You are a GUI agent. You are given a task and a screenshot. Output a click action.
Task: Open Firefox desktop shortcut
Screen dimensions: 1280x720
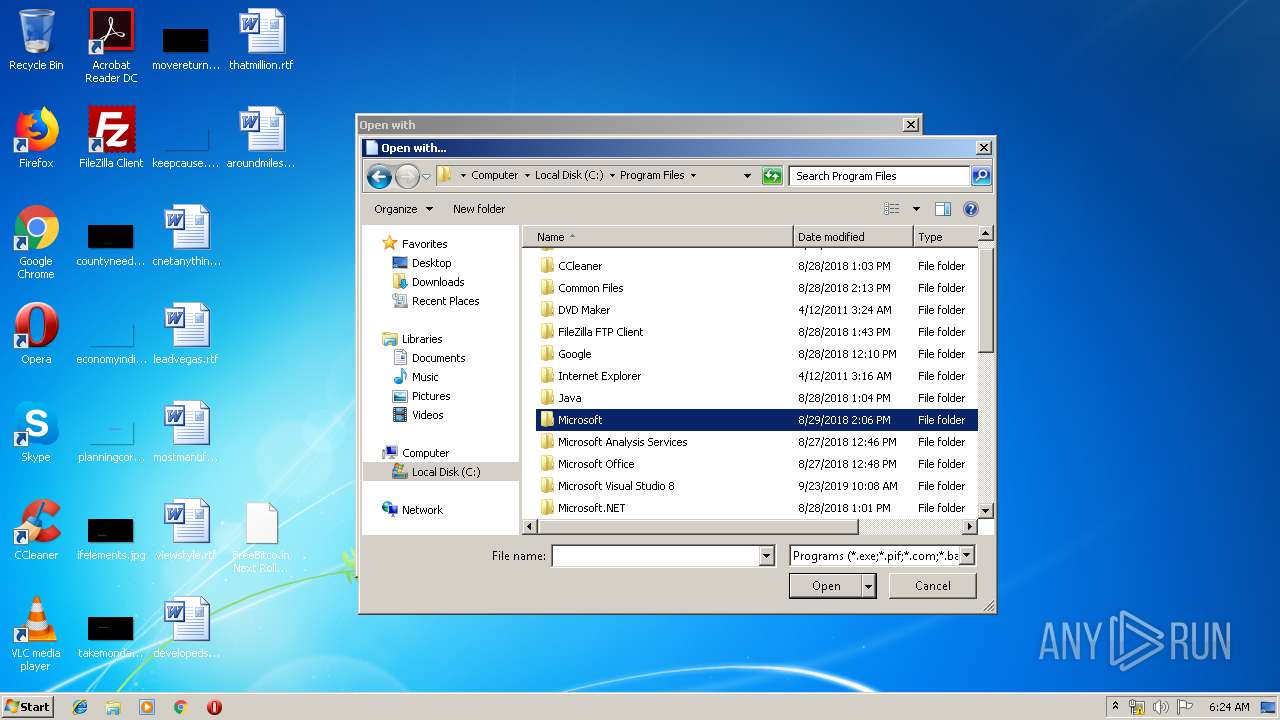coord(36,138)
